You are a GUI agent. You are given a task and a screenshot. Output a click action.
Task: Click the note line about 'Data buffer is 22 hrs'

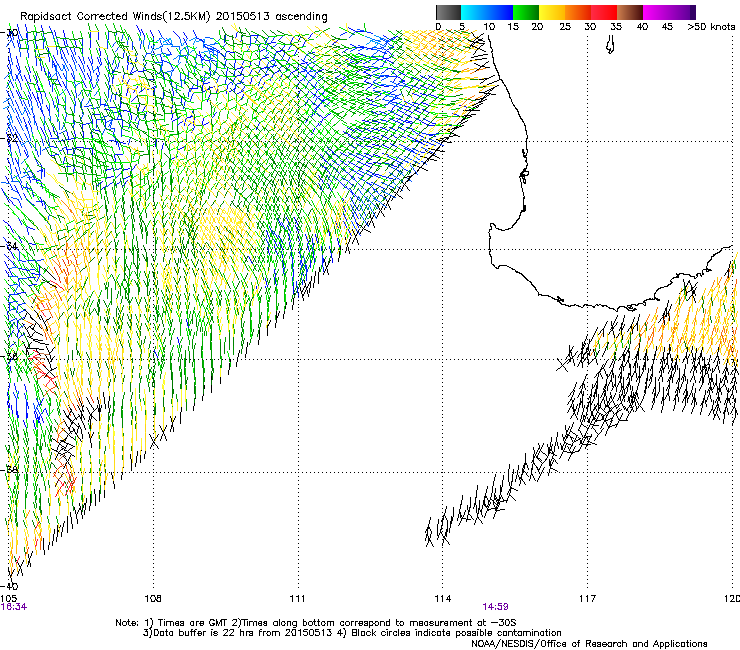tap(352, 633)
